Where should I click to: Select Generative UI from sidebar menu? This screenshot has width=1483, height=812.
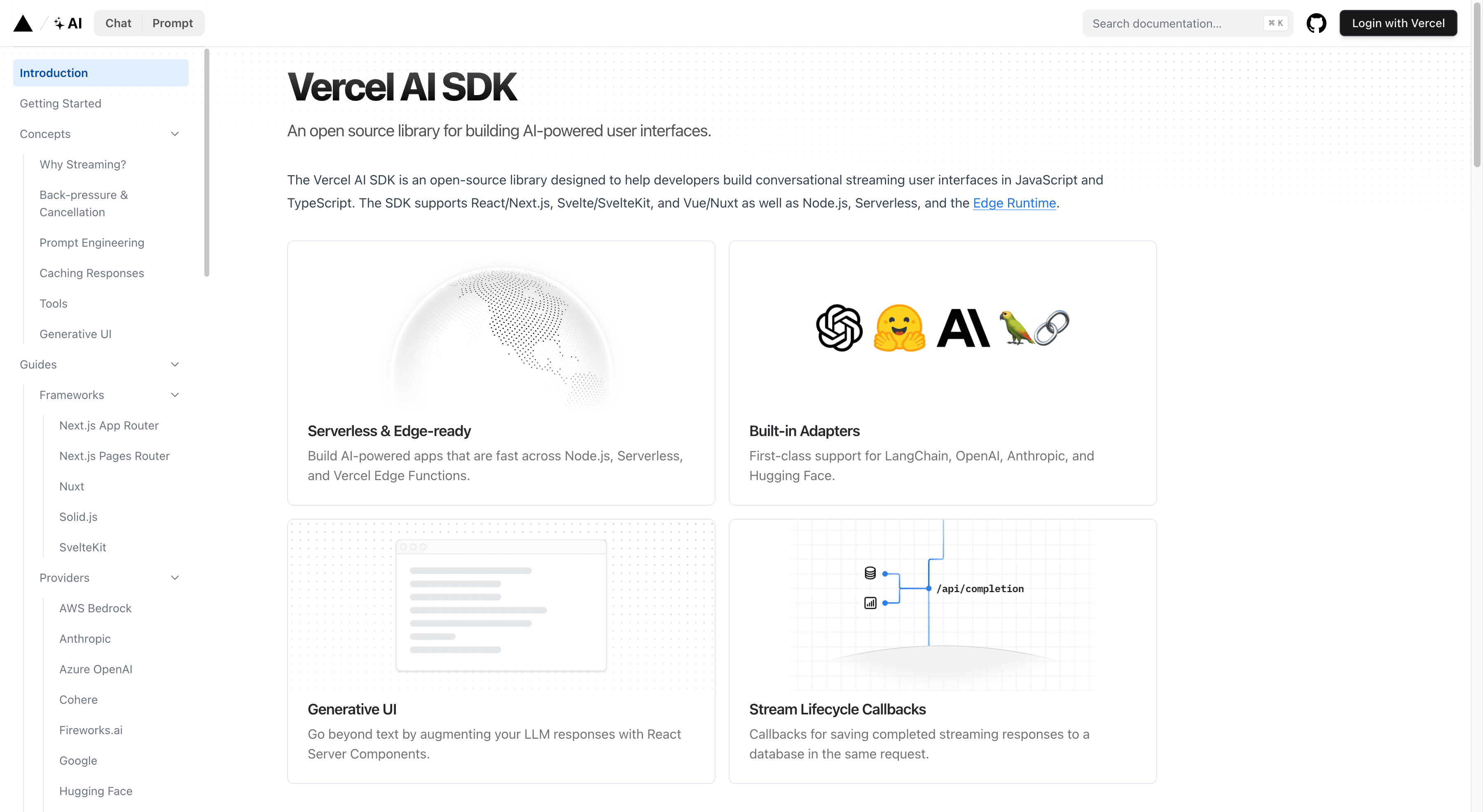click(75, 333)
